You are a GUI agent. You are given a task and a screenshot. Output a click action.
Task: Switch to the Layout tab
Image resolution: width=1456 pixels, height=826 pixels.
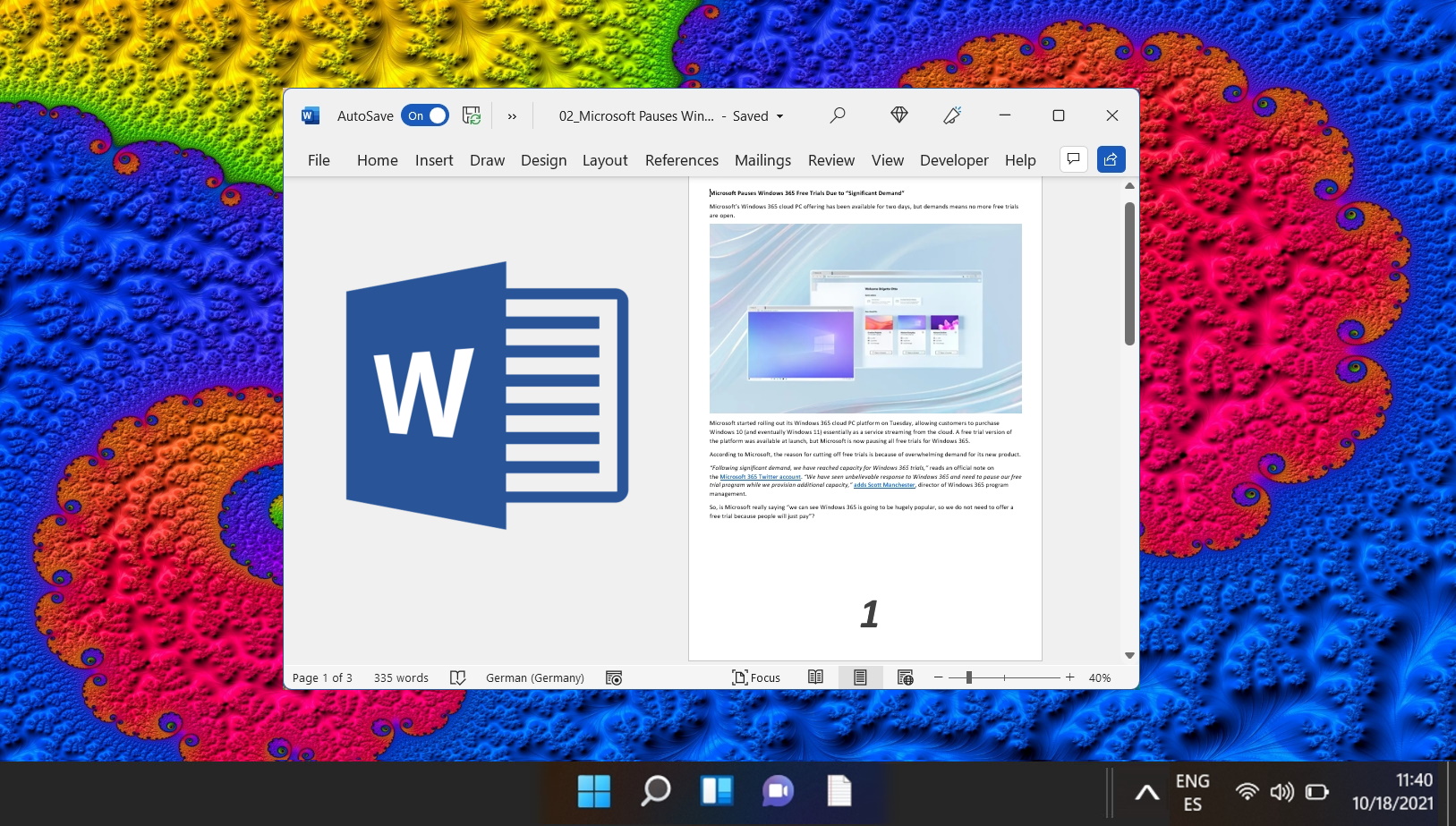click(605, 160)
